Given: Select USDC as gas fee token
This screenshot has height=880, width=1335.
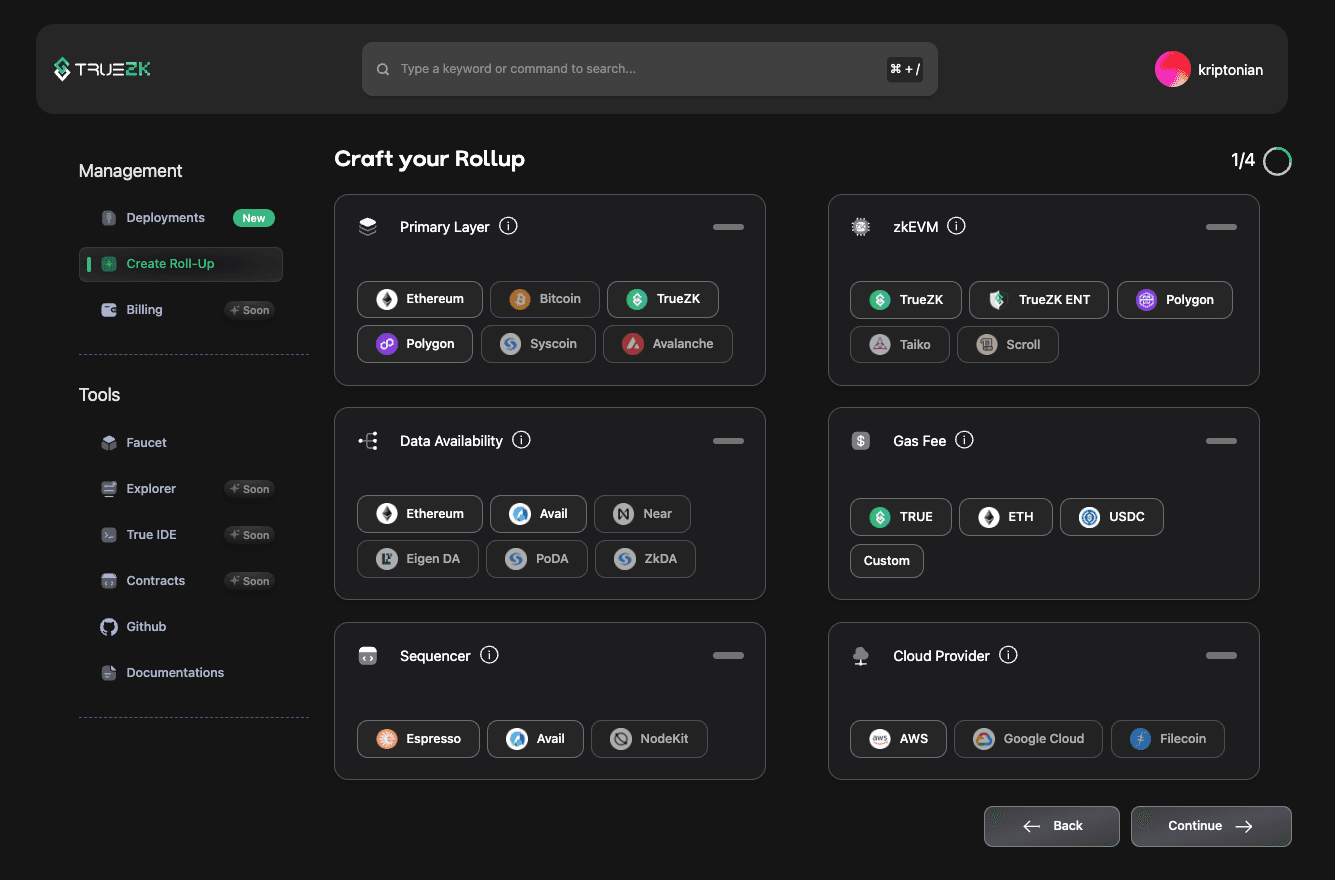Looking at the screenshot, I should coord(1112,517).
